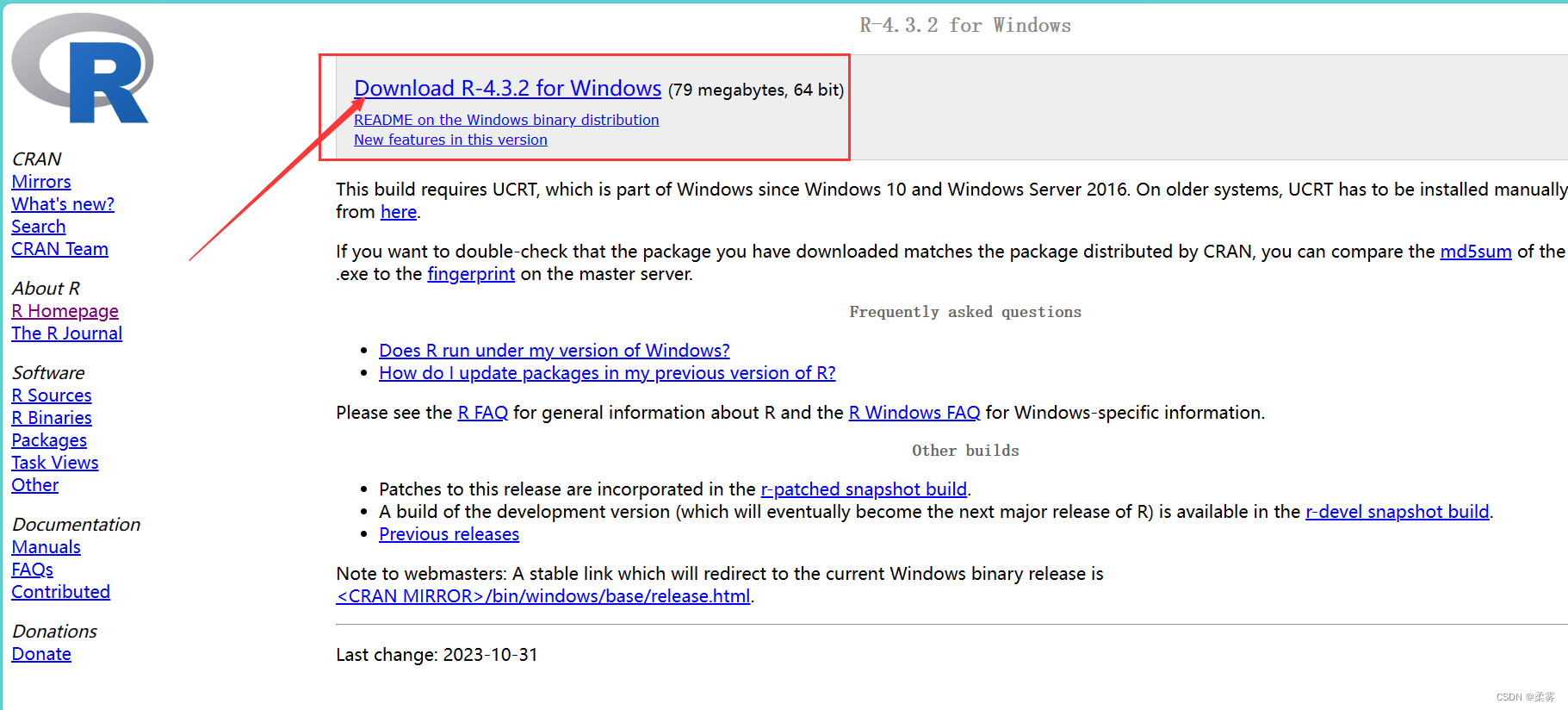Image resolution: width=1568 pixels, height=710 pixels.
Task: Click the 'About R' sidebar heading
Action: click(46, 289)
